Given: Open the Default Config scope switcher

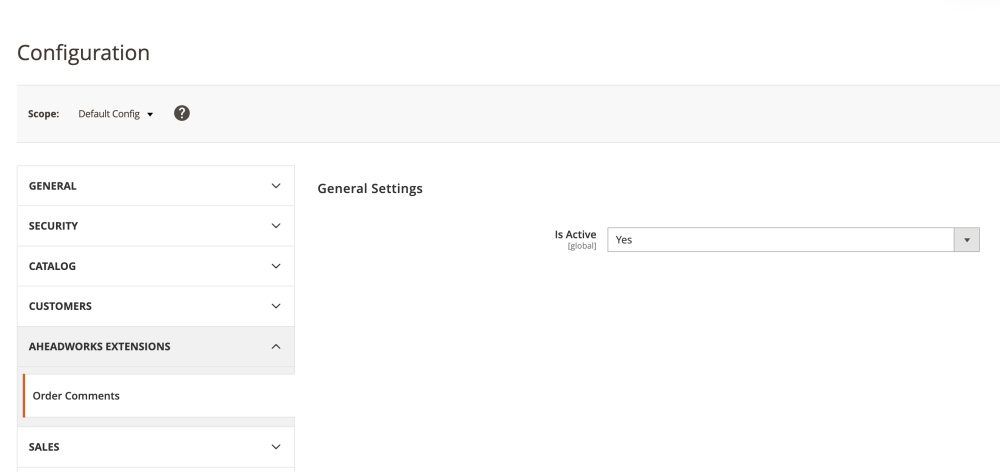Looking at the screenshot, I should (x=115, y=114).
